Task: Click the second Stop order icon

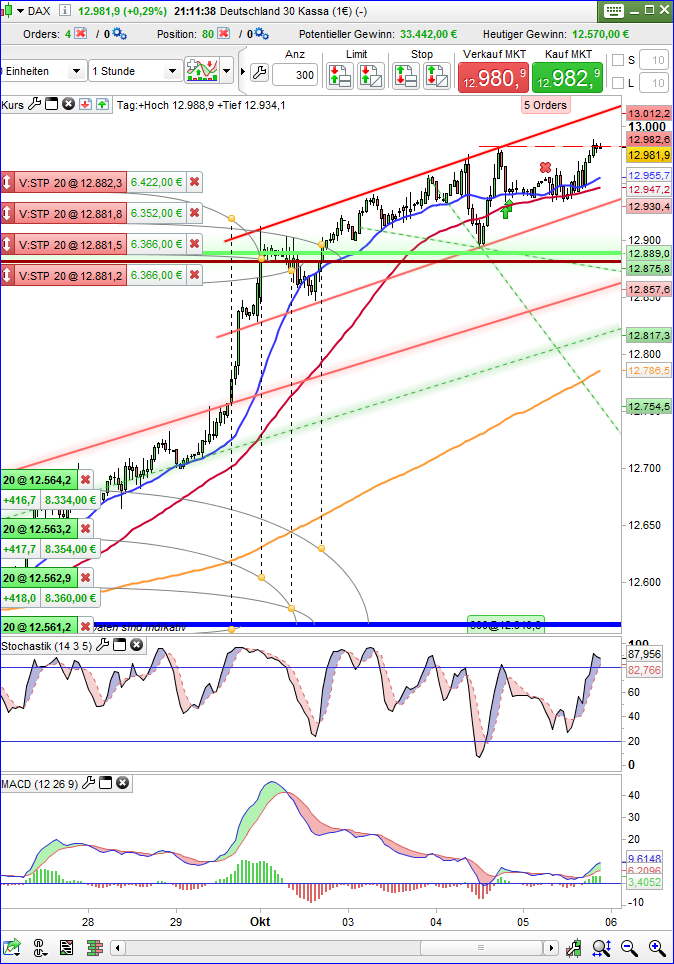Action: point(437,76)
